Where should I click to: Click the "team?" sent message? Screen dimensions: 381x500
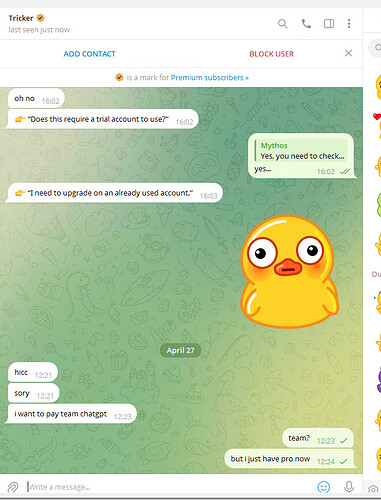(318, 438)
